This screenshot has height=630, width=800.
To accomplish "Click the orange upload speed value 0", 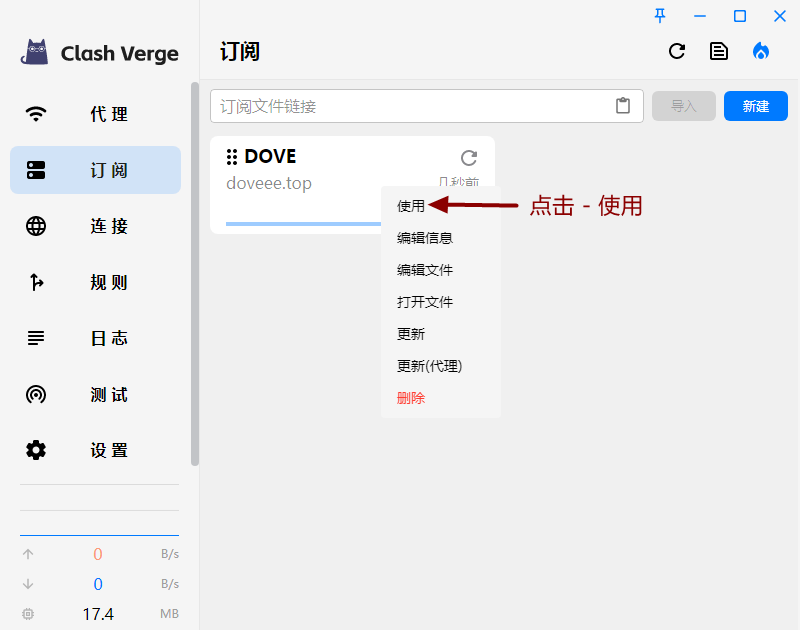I will (98, 554).
